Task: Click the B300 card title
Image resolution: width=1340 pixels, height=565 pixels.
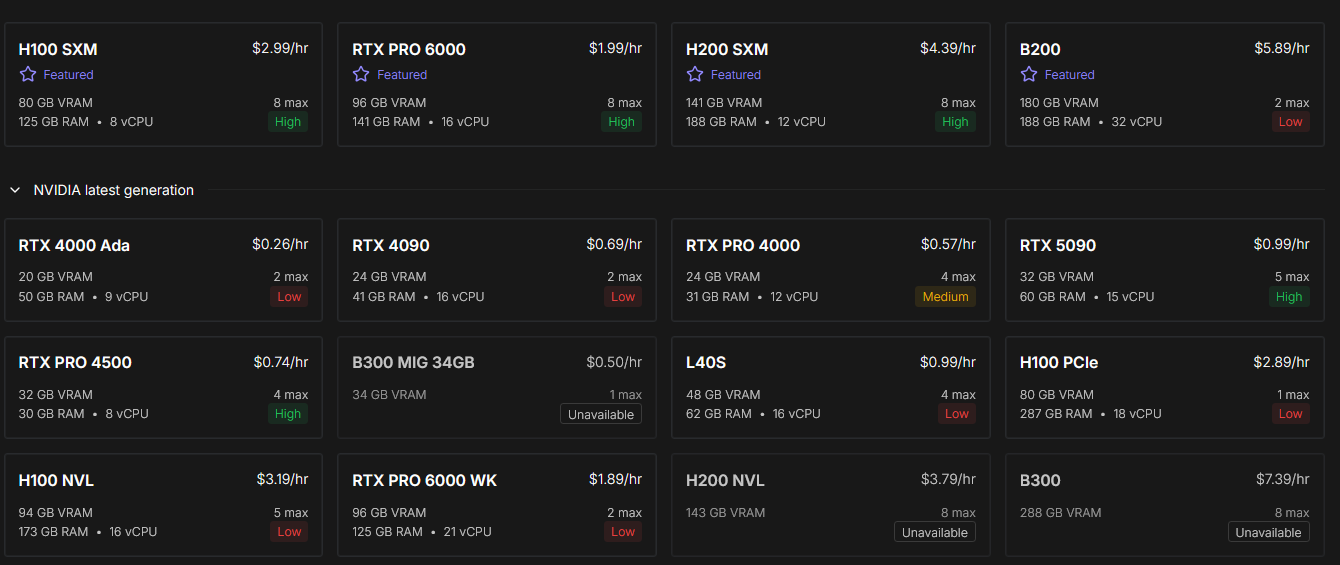Action: [1040, 480]
